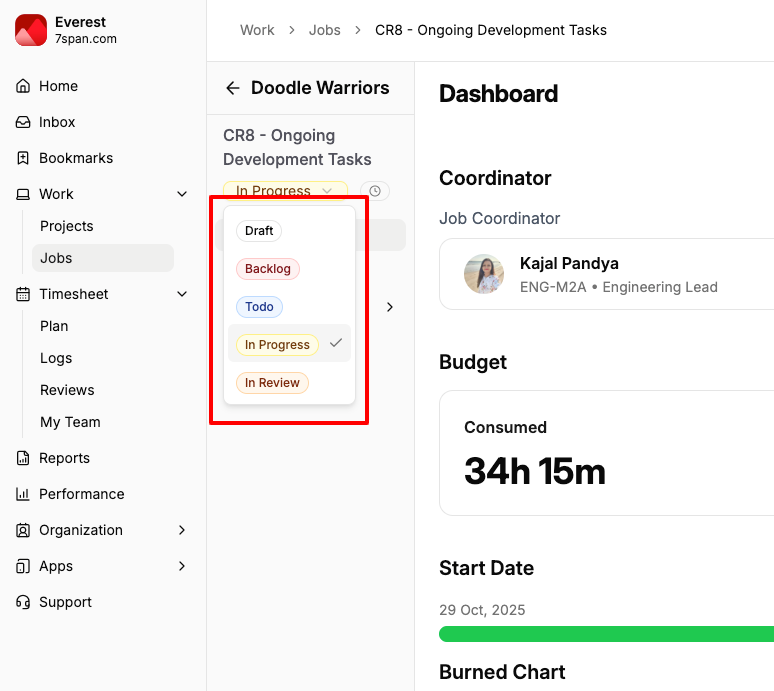This screenshot has height=691, width=774.
Task: Open the In Progress status dropdown
Action: coord(285,191)
